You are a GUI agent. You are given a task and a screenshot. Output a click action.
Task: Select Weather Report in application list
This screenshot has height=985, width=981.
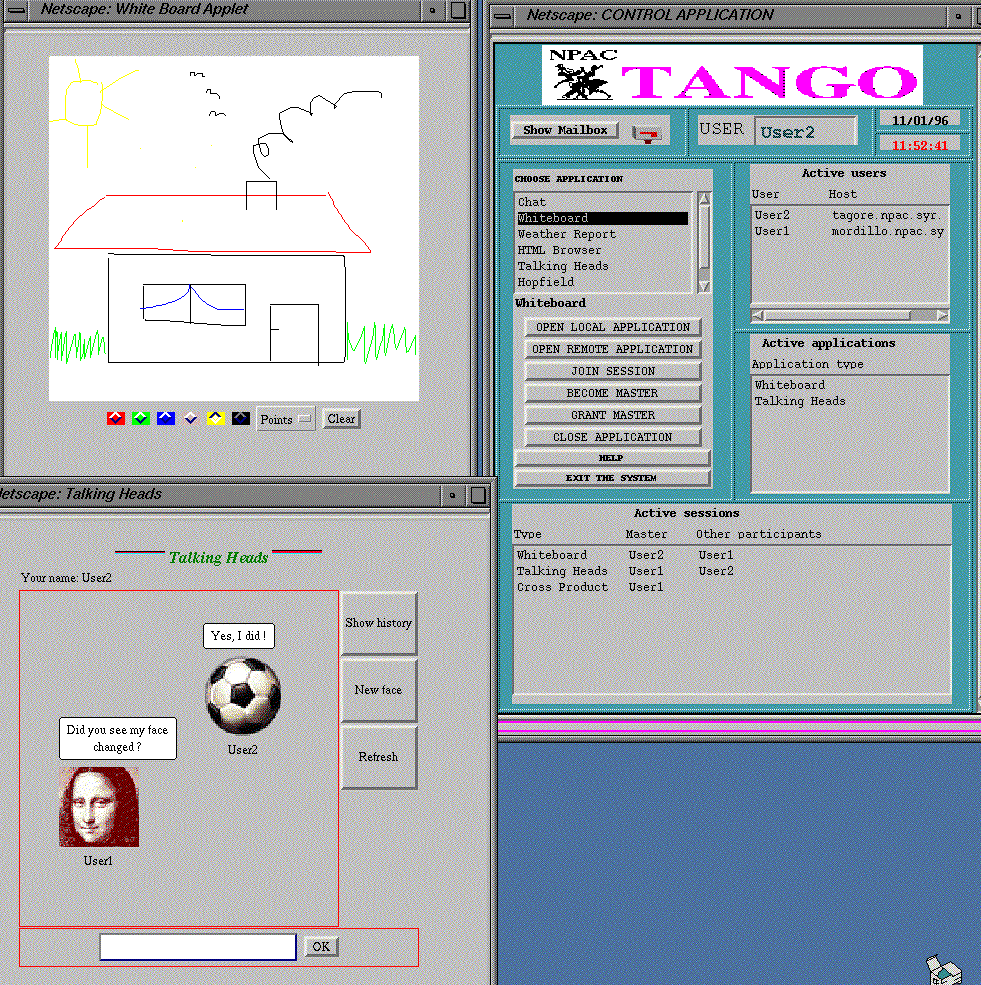click(603, 234)
